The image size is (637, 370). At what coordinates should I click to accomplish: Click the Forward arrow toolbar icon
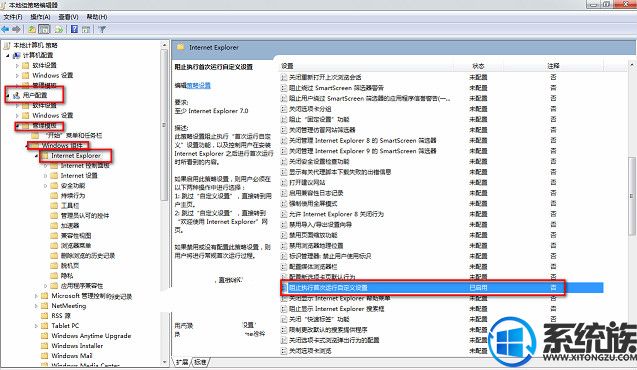tap(17, 29)
